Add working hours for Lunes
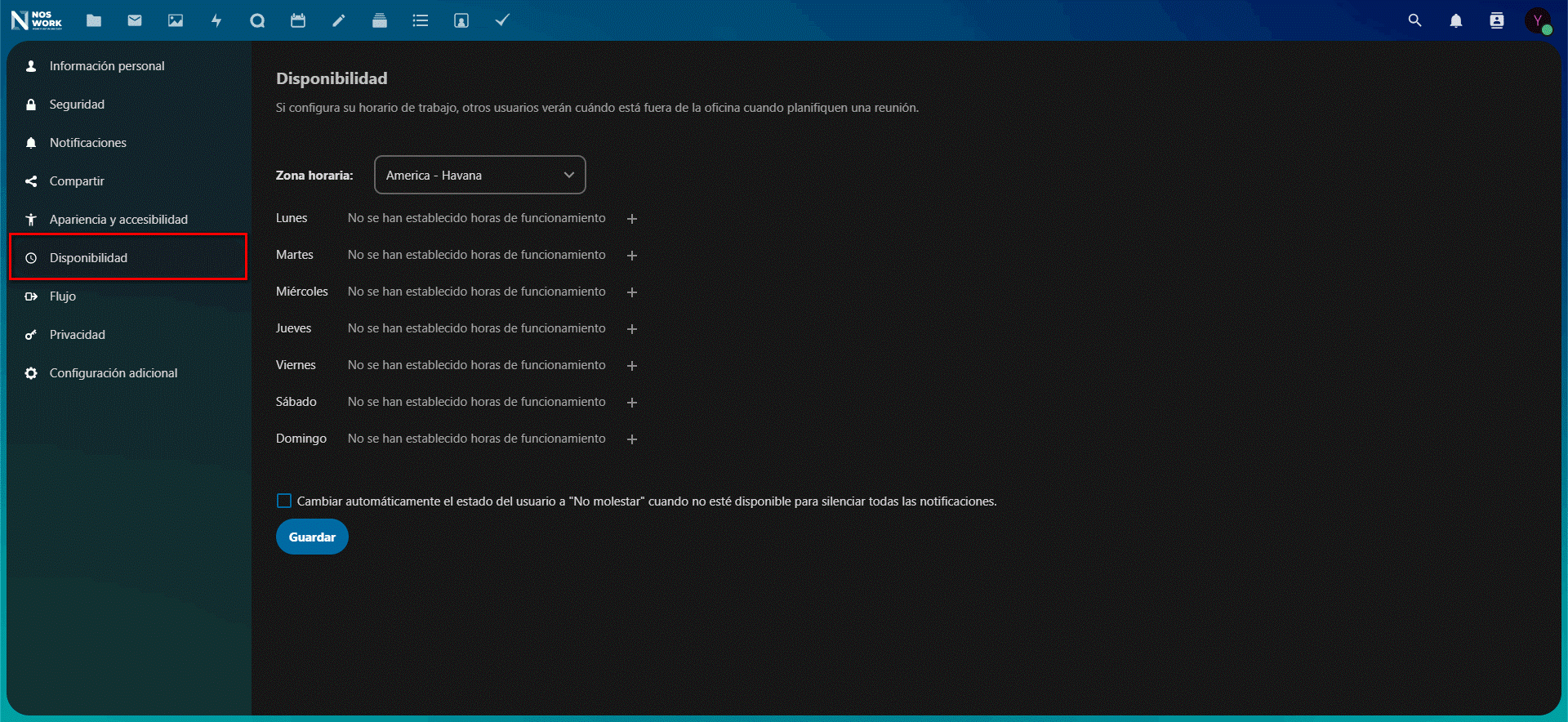Viewport: 1568px width, 722px height. point(632,219)
